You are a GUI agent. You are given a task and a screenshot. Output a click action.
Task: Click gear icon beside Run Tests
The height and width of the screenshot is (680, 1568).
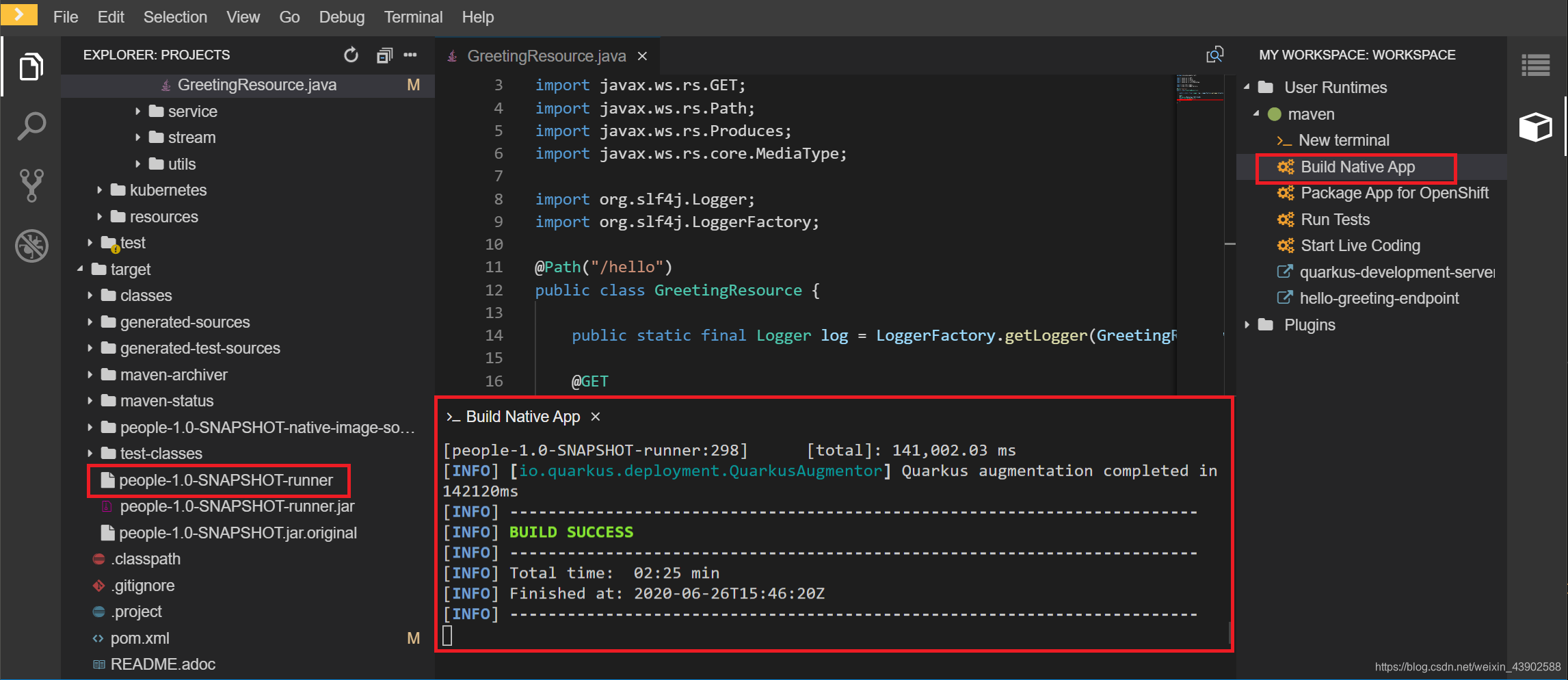pyautogui.click(x=1286, y=220)
